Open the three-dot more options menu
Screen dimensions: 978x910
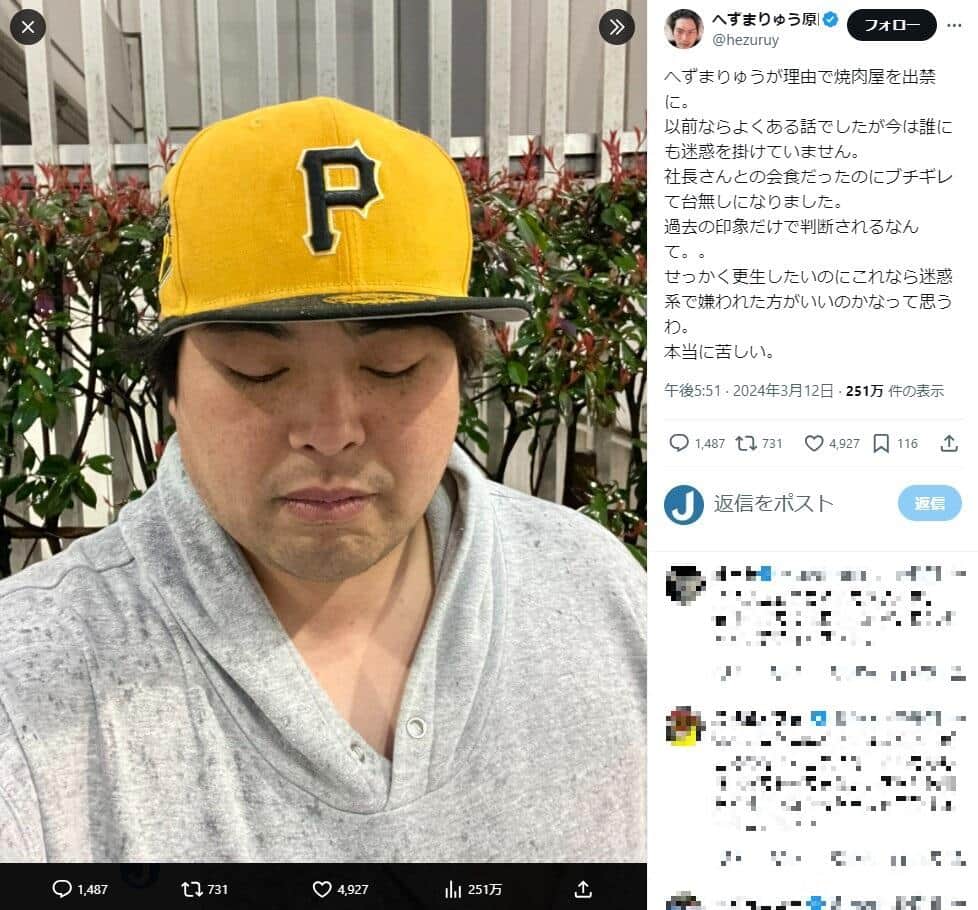pyautogui.click(x=954, y=26)
